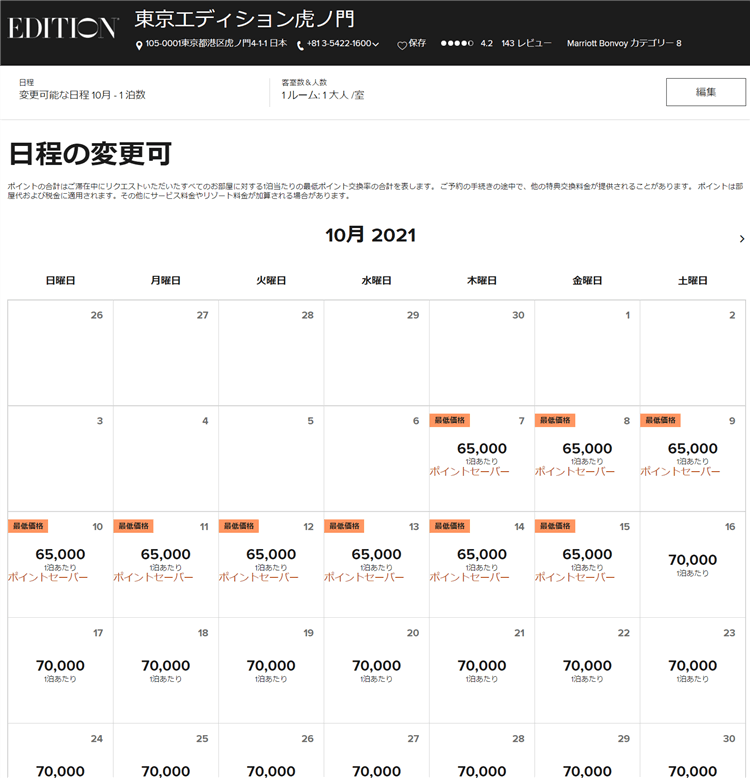
Task: Click the map pin address icon
Action: click(x=139, y=45)
